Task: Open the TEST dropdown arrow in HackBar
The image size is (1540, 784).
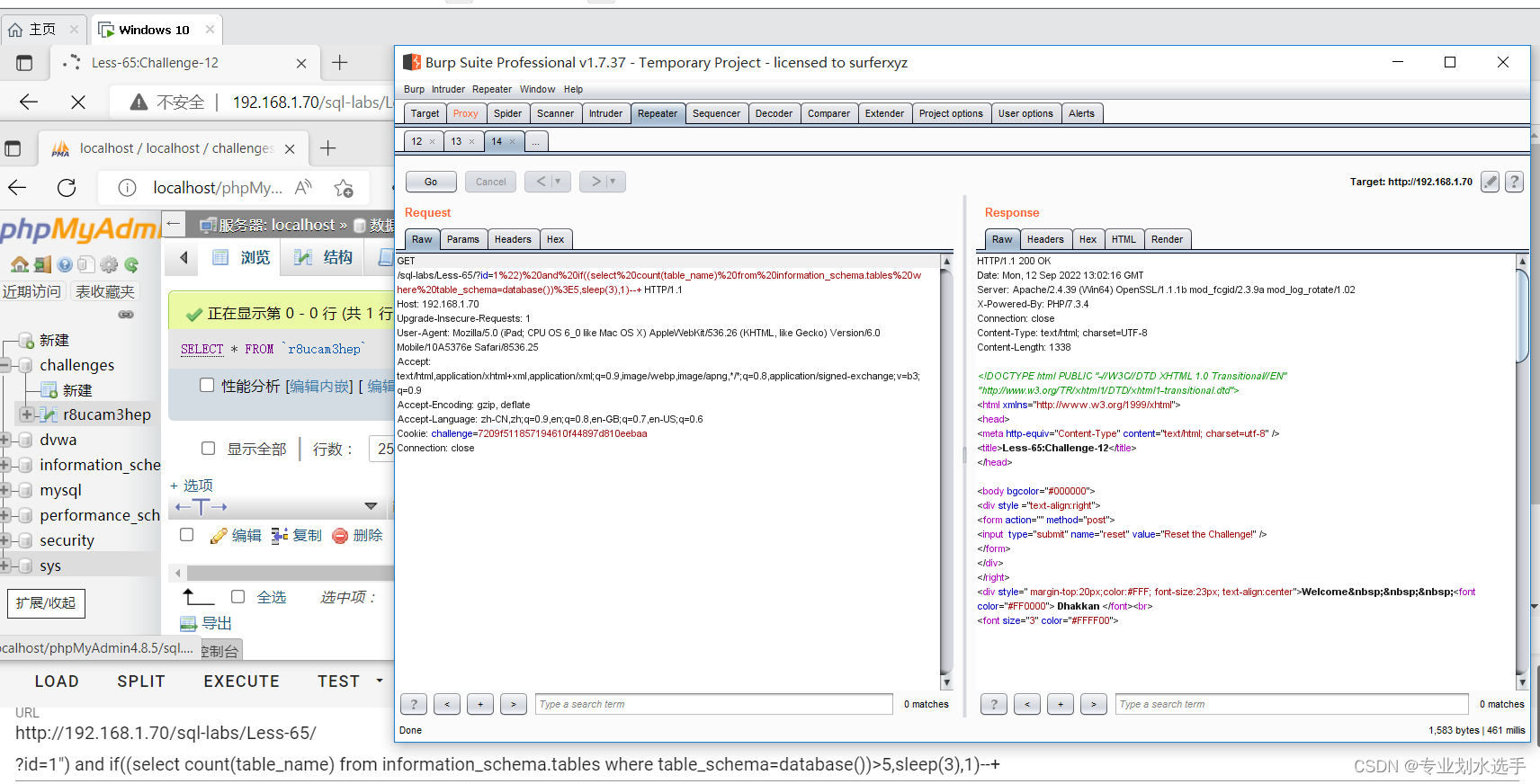Action: [380, 681]
